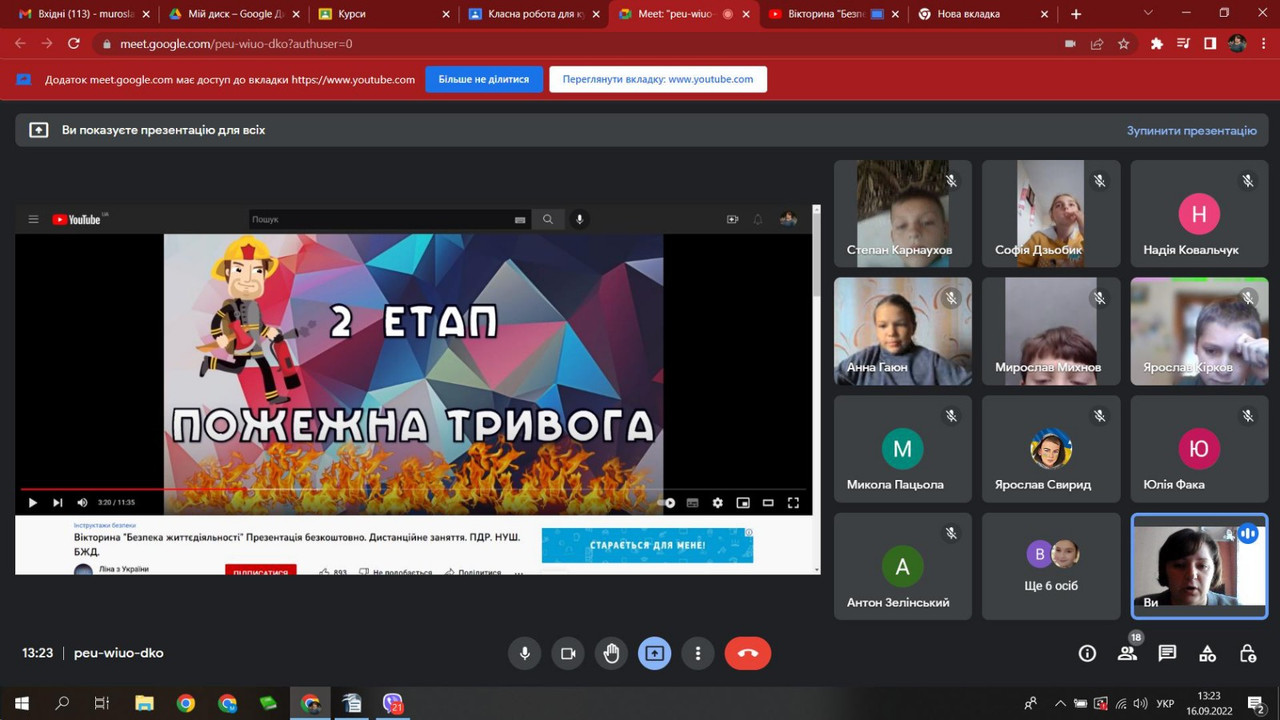Viewport: 1280px width, 720px height.
Task: Stop presenting via the present-screen button
Action: pos(654,653)
